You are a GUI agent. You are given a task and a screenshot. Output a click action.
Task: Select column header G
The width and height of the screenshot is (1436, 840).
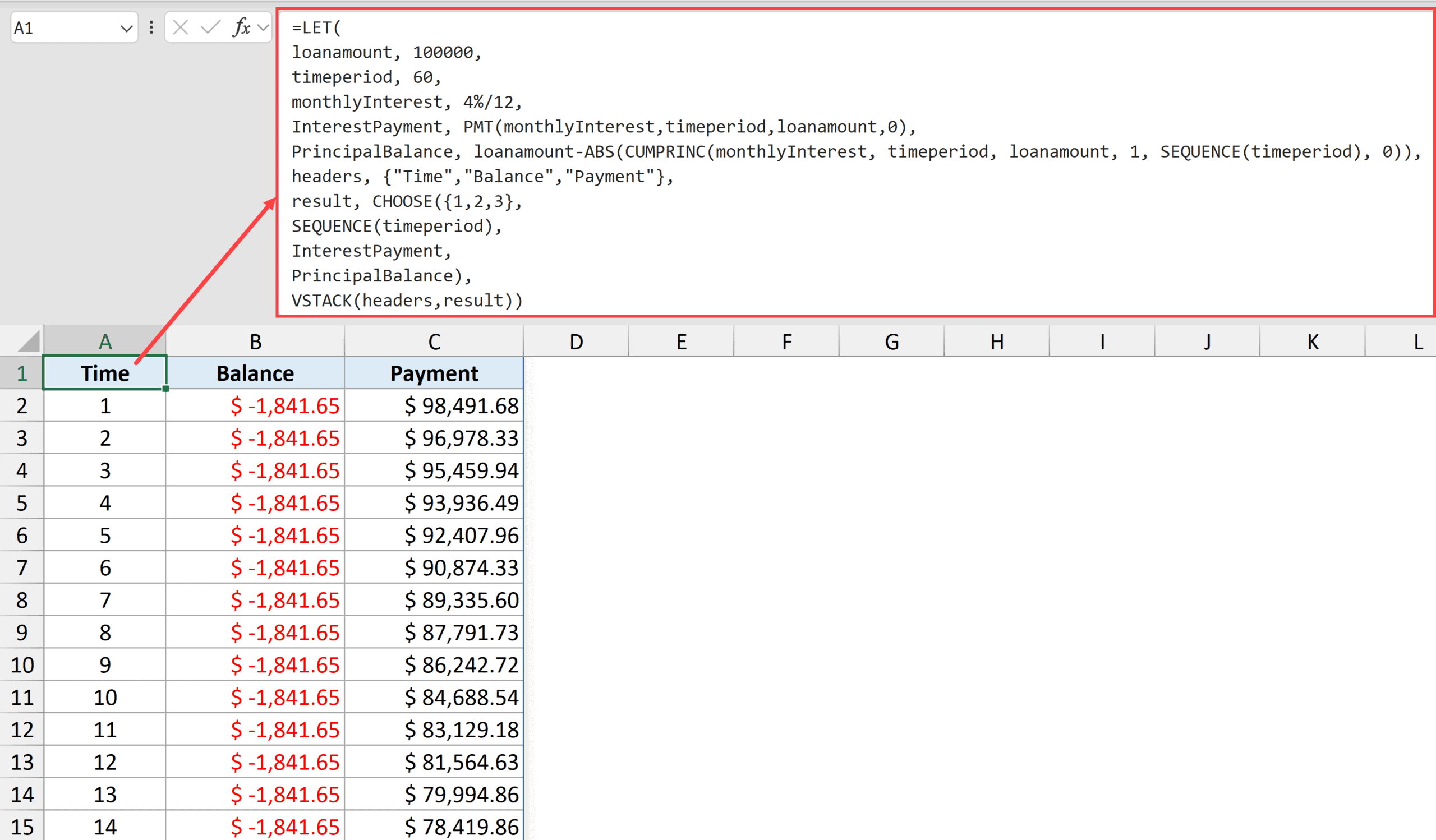tap(892, 341)
